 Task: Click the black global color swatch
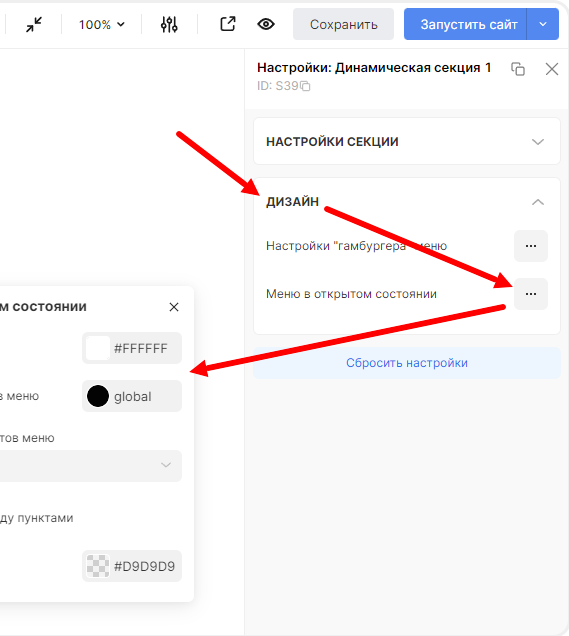[x=98, y=396]
